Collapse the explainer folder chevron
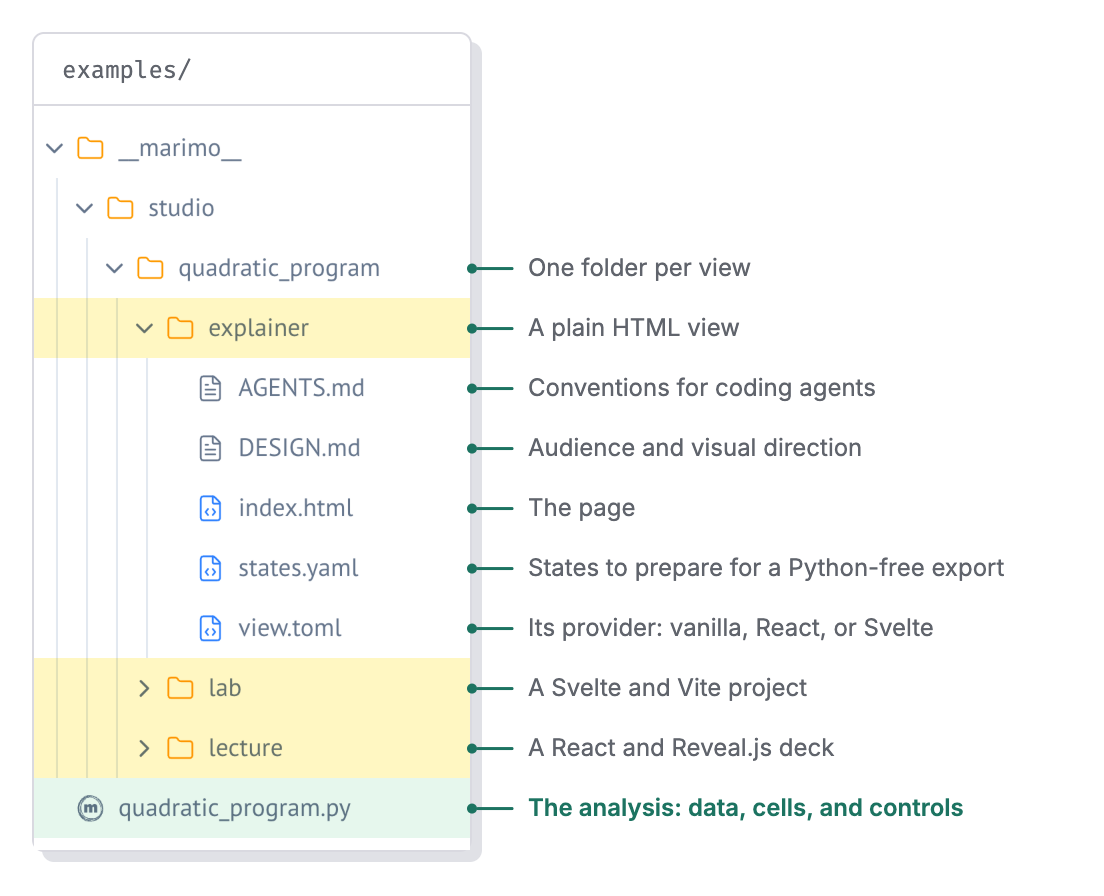Viewport: 1104px width, 896px height. tap(144, 328)
